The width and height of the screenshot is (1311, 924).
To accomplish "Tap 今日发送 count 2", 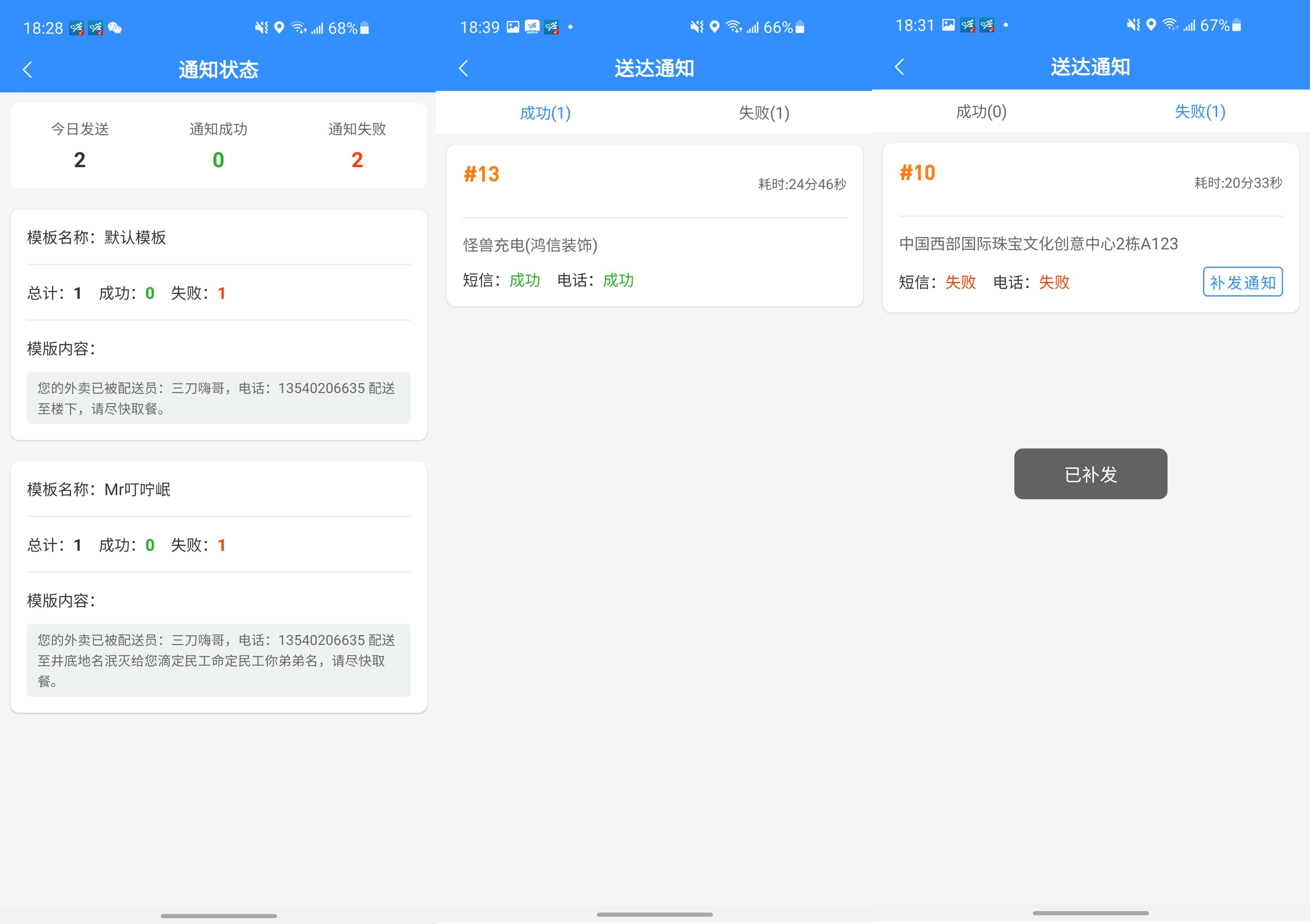I will pos(80,160).
